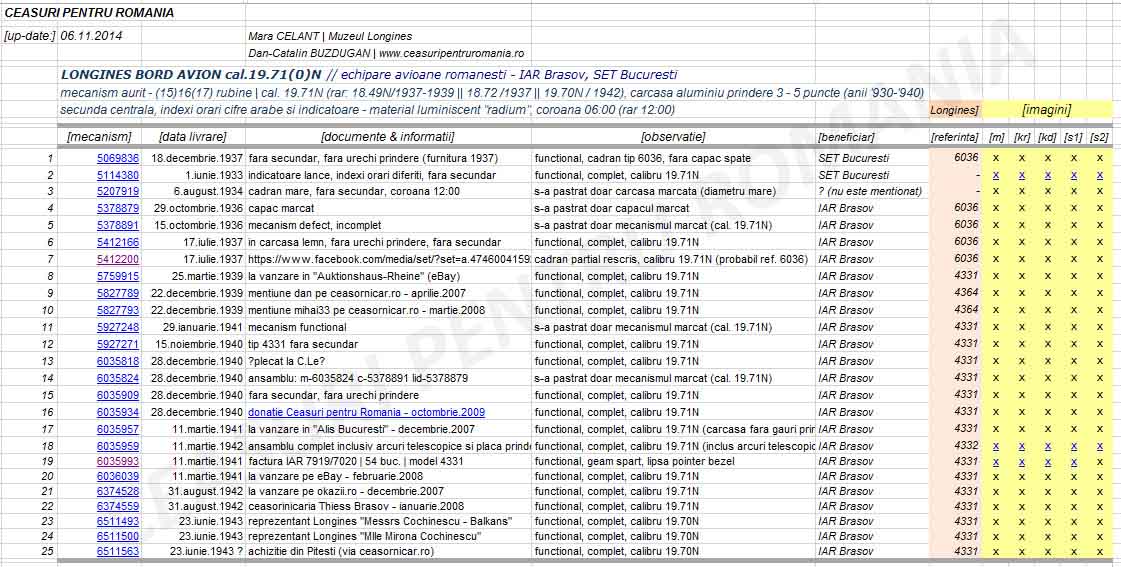Viewport: 1121px width, 567px height.
Task: Select the orange Longines] header cell
Action: click(x=955, y=110)
